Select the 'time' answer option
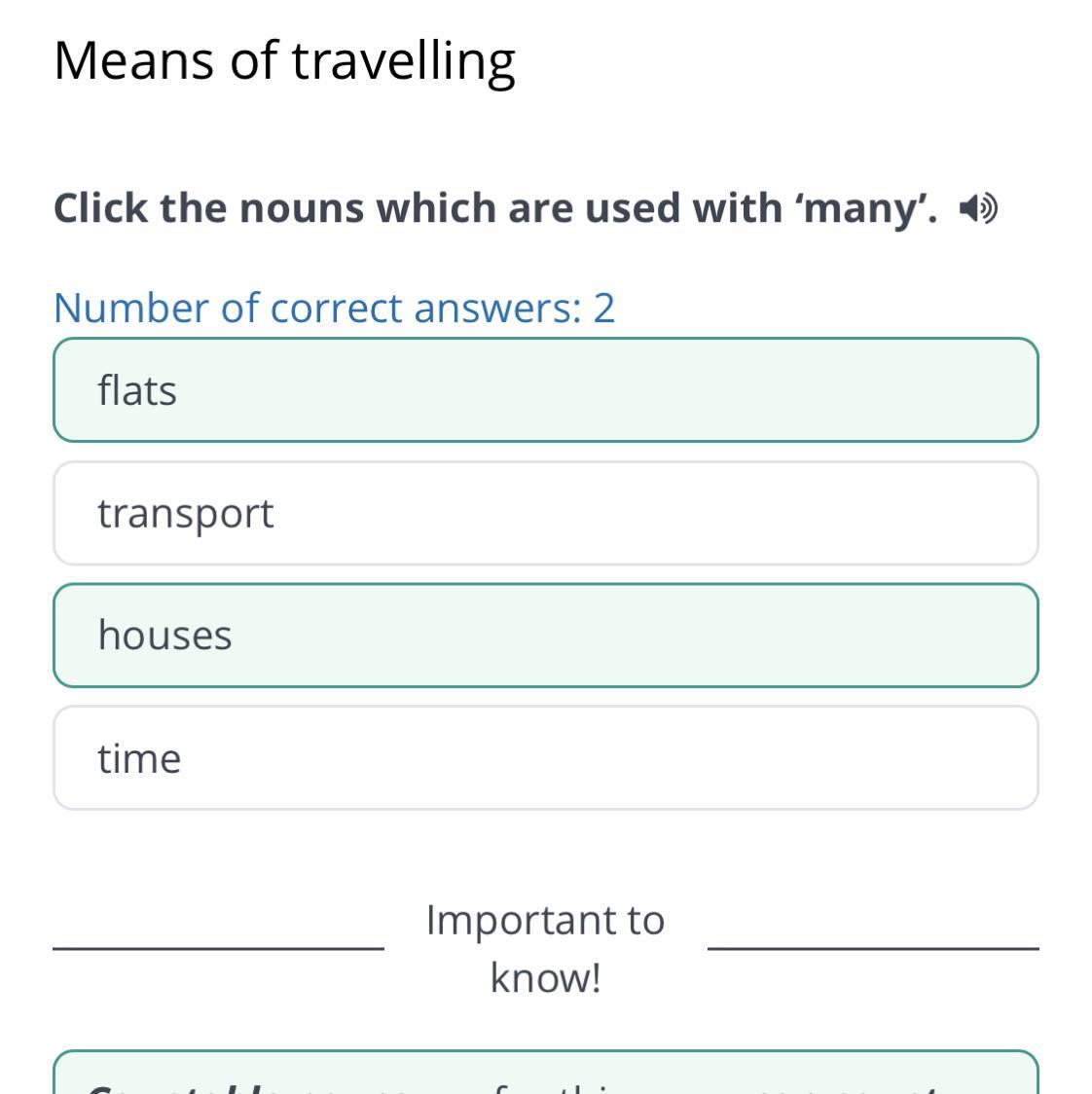1092x1094 pixels. (x=546, y=757)
